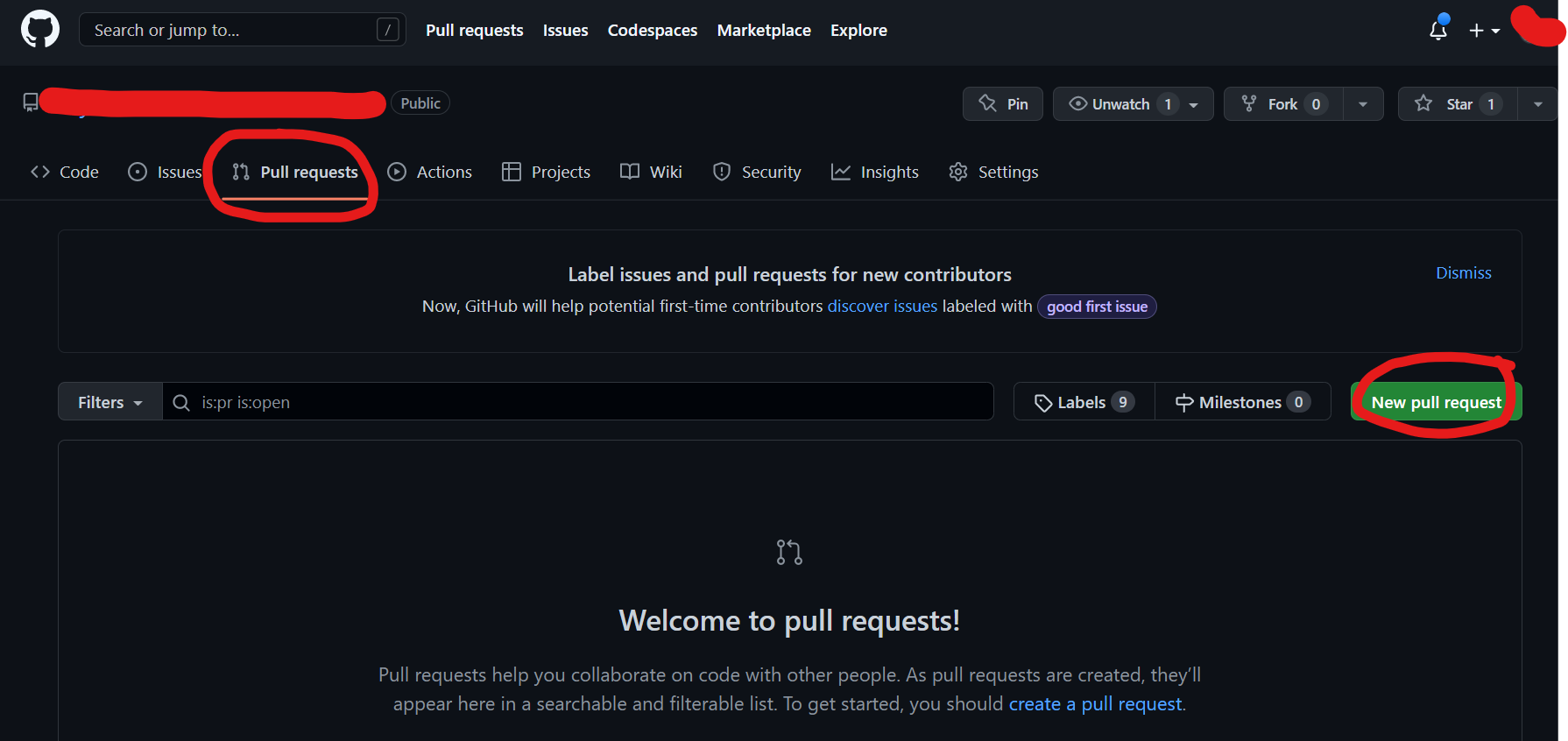Viewport: 1568px width, 741px height.
Task: Open the repository Settings tab
Action: [993, 172]
